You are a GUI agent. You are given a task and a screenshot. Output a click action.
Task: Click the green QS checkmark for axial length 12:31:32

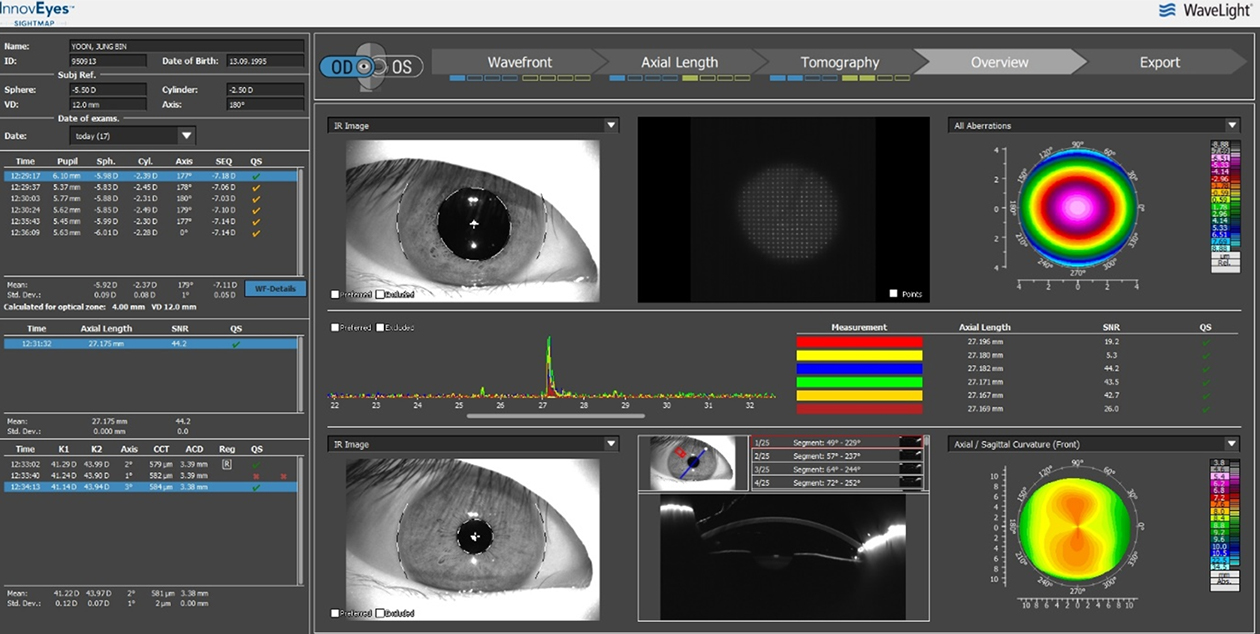235,343
